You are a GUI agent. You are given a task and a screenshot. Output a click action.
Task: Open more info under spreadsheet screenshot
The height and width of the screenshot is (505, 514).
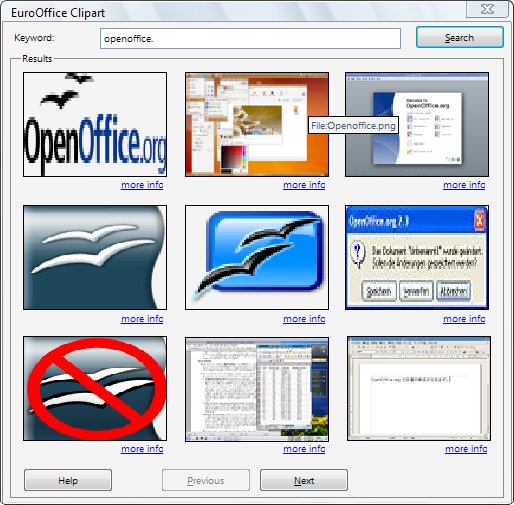304,449
